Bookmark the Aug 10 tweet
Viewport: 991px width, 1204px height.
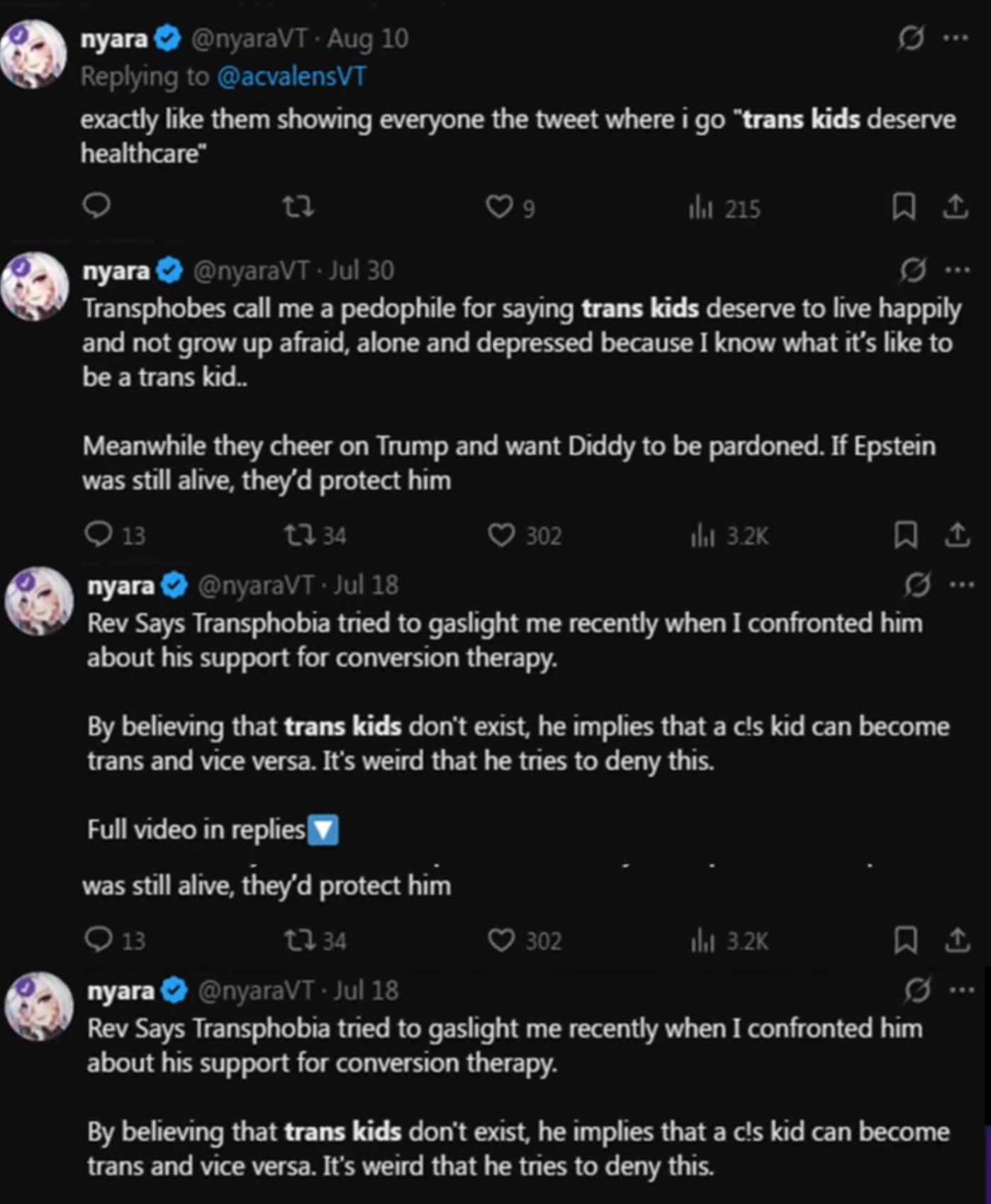(x=903, y=207)
